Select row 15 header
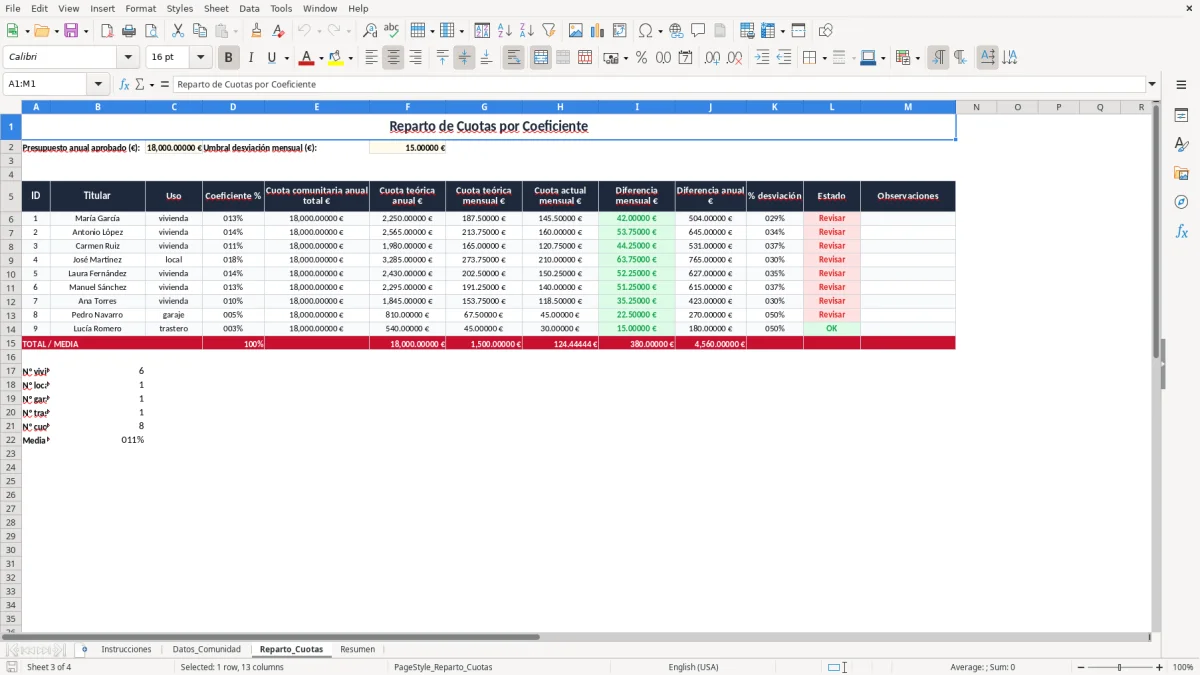The width and height of the screenshot is (1200, 675). 11,343
